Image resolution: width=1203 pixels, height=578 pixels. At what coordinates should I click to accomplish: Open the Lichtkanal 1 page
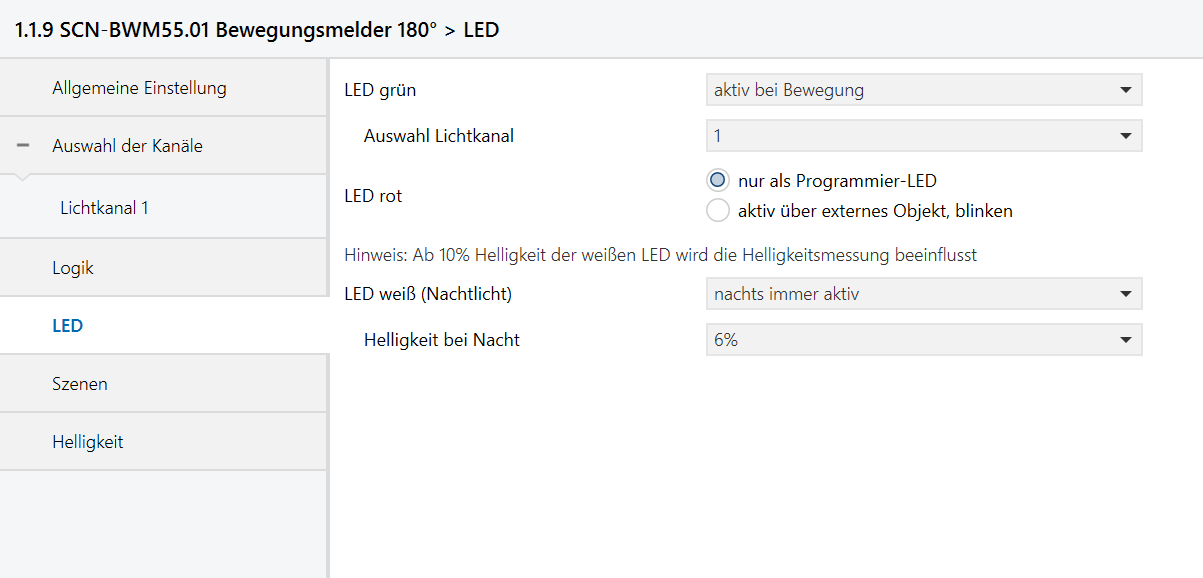tap(104, 208)
